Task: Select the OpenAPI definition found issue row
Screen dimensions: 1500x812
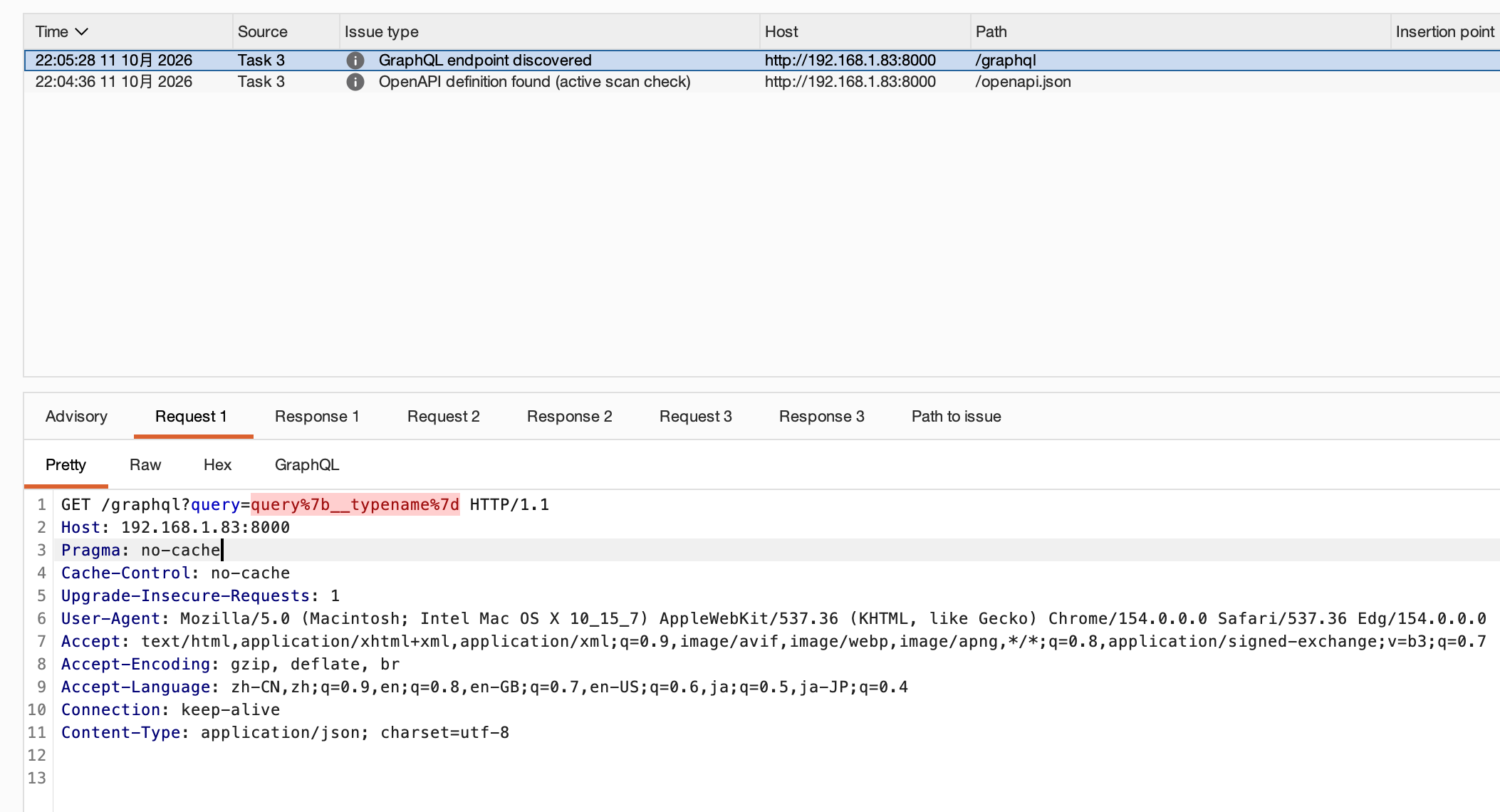Action: [762, 82]
